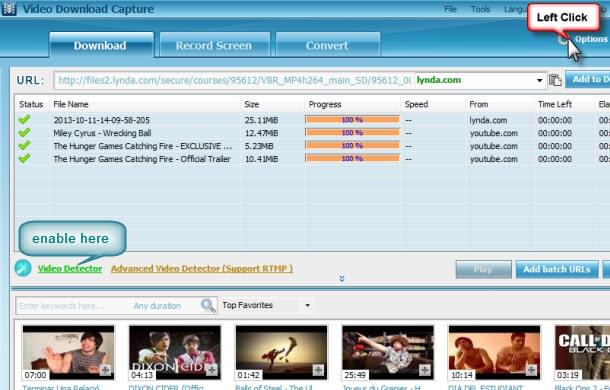The width and height of the screenshot is (610, 390).
Task: Open the Call of Duty 03:19 thumbnail
Action: coord(582,353)
